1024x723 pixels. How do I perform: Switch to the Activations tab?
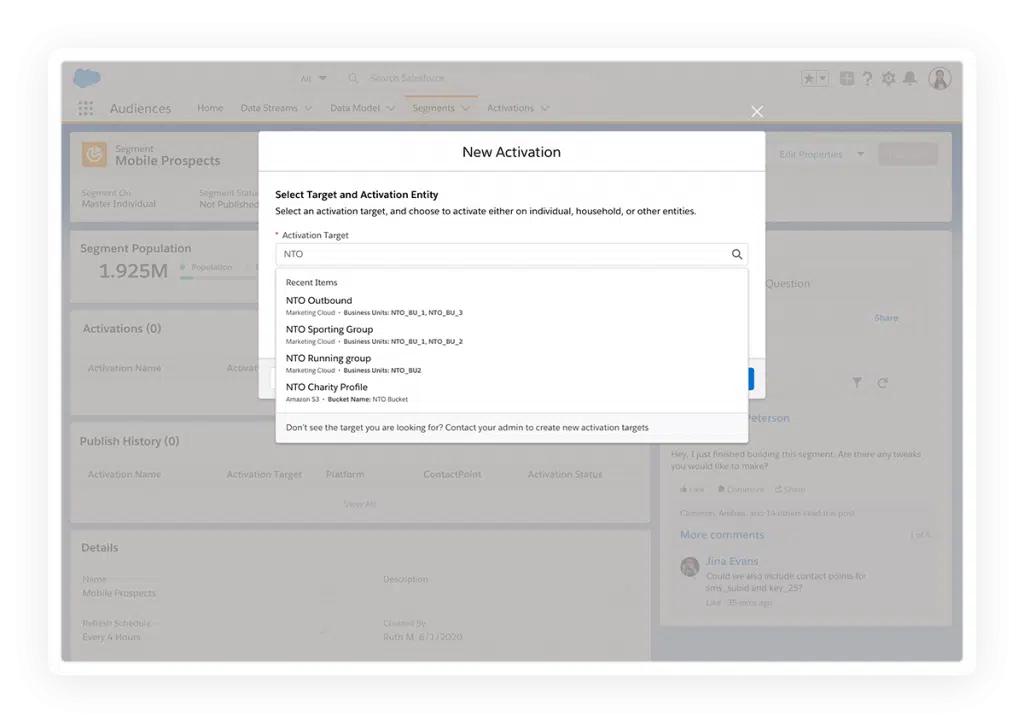[510, 108]
